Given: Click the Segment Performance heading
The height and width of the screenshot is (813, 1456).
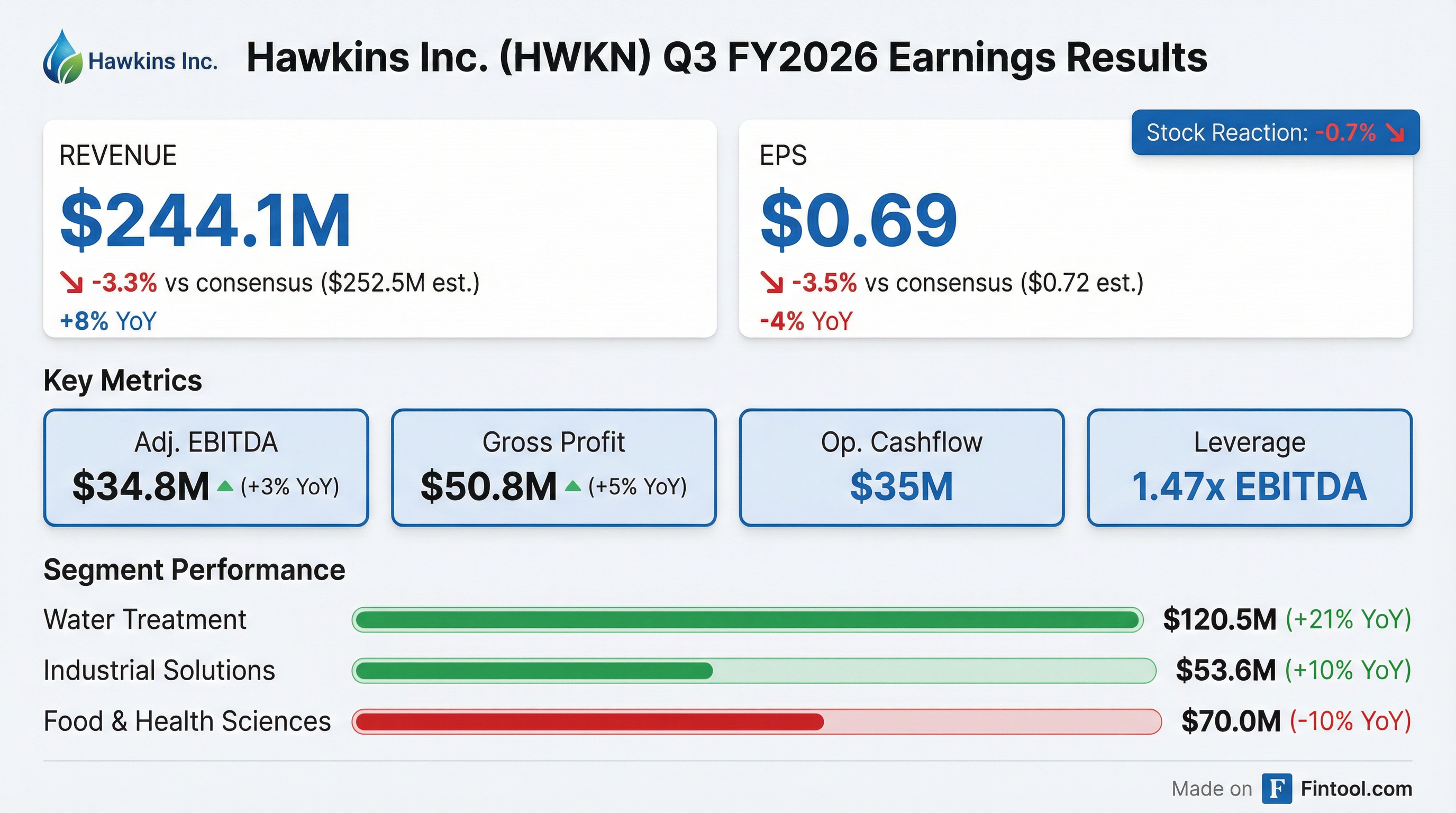Looking at the screenshot, I should (194, 570).
